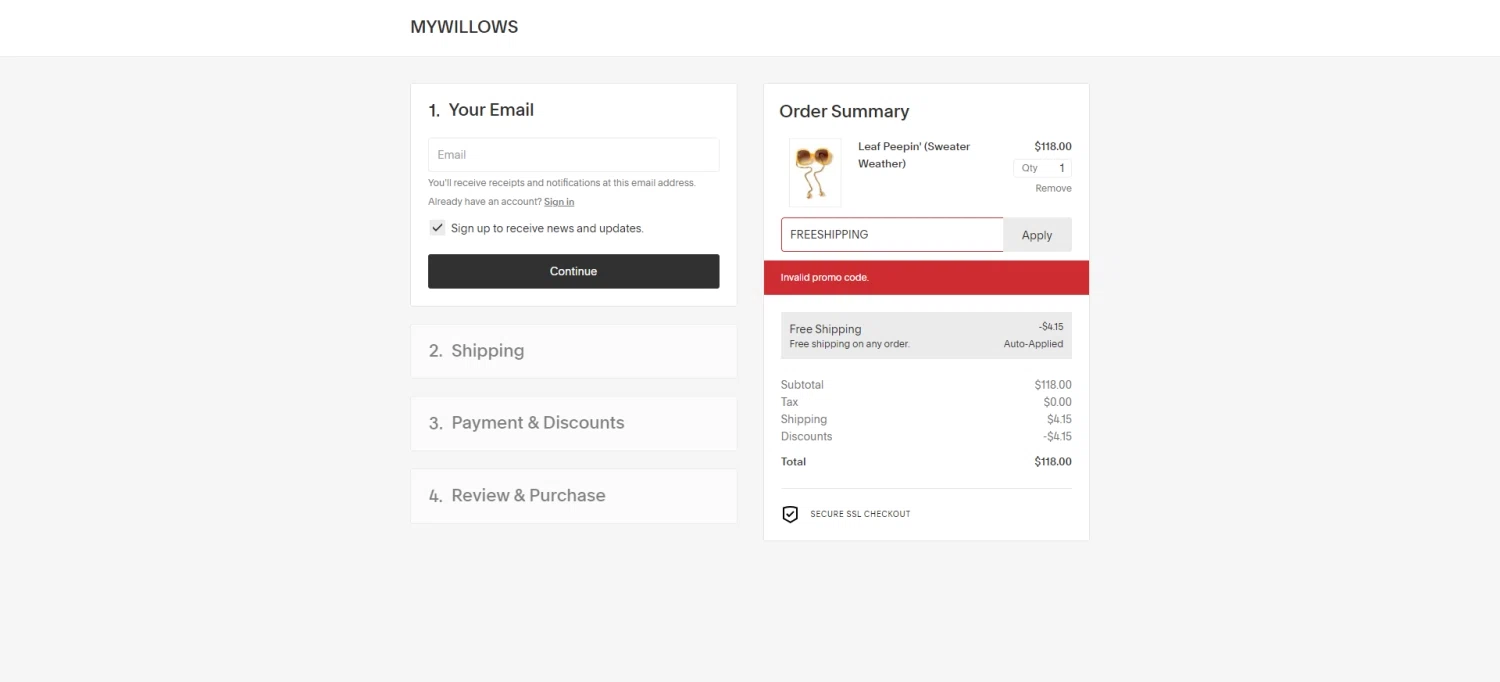Click the Your Email step heading
This screenshot has height=682, width=1500.
[490, 110]
